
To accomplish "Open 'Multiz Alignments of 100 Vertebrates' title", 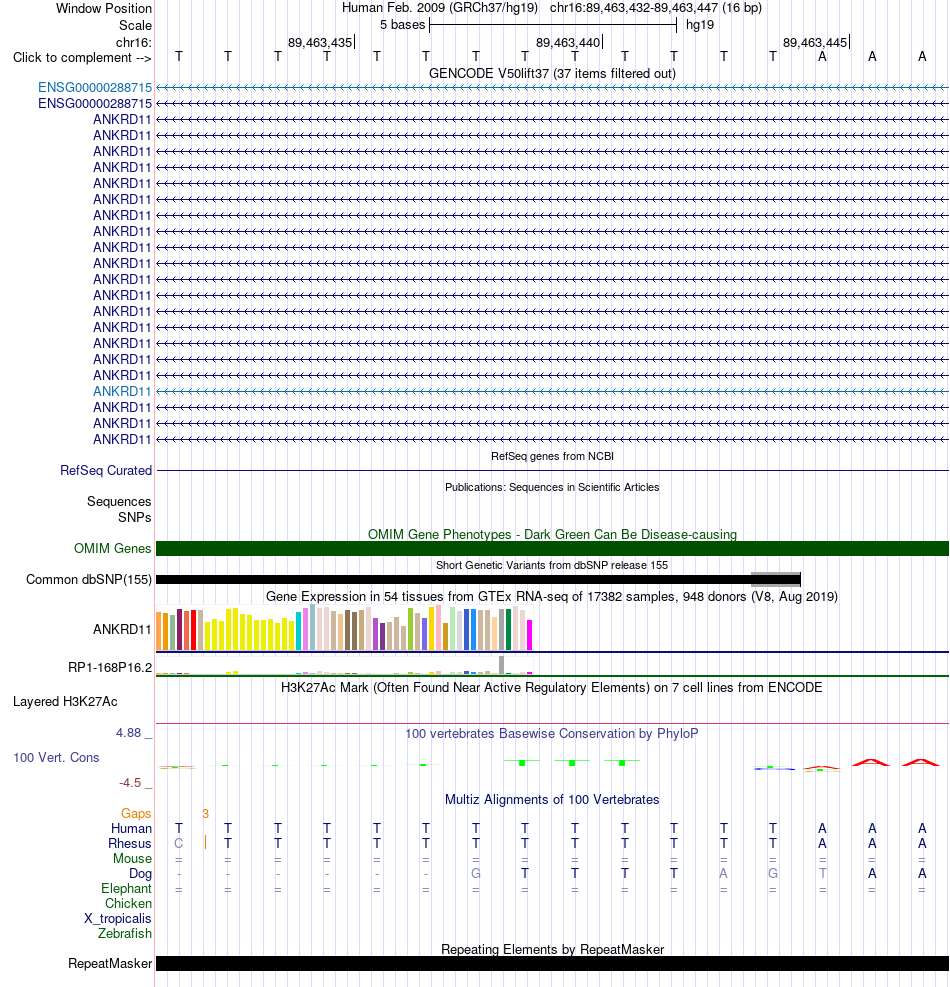I will (552, 800).
